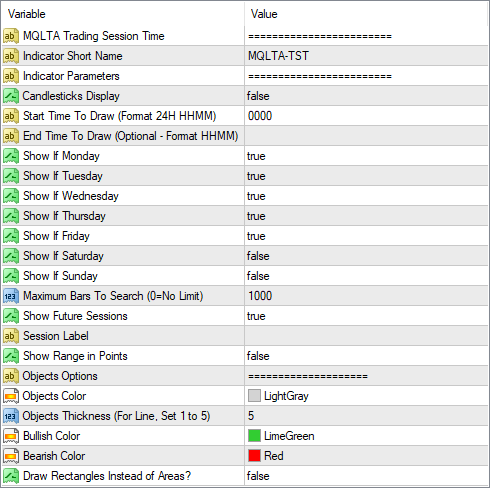The width and height of the screenshot is (490, 488).
Task: Select the Bullish Color label
Action: [x=52, y=436]
